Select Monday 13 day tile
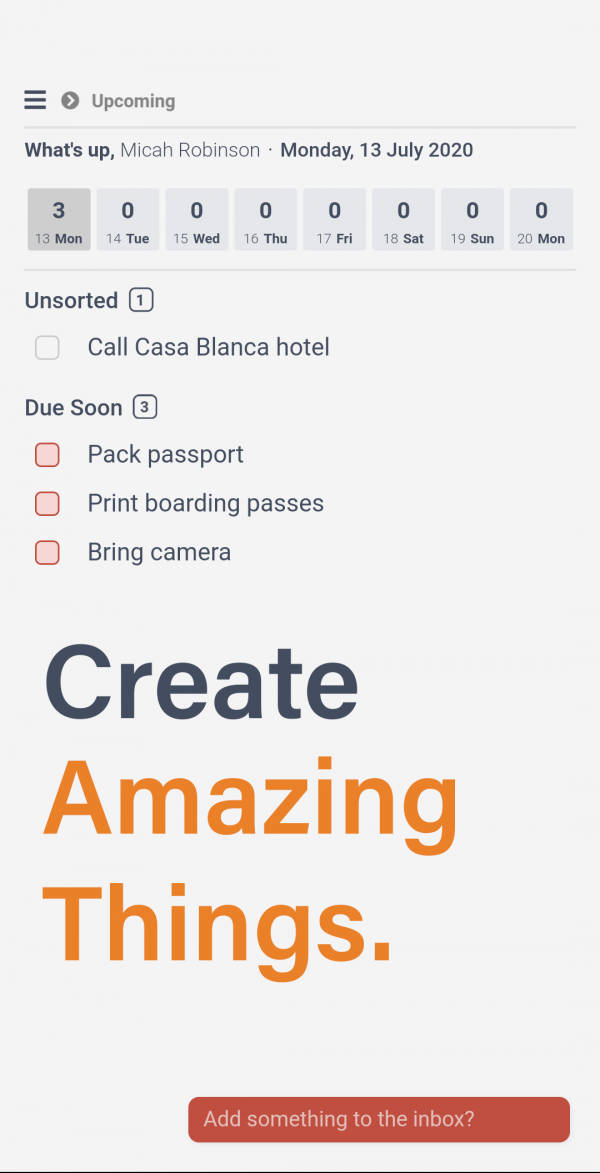The height and width of the screenshot is (1173, 600). (59, 220)
